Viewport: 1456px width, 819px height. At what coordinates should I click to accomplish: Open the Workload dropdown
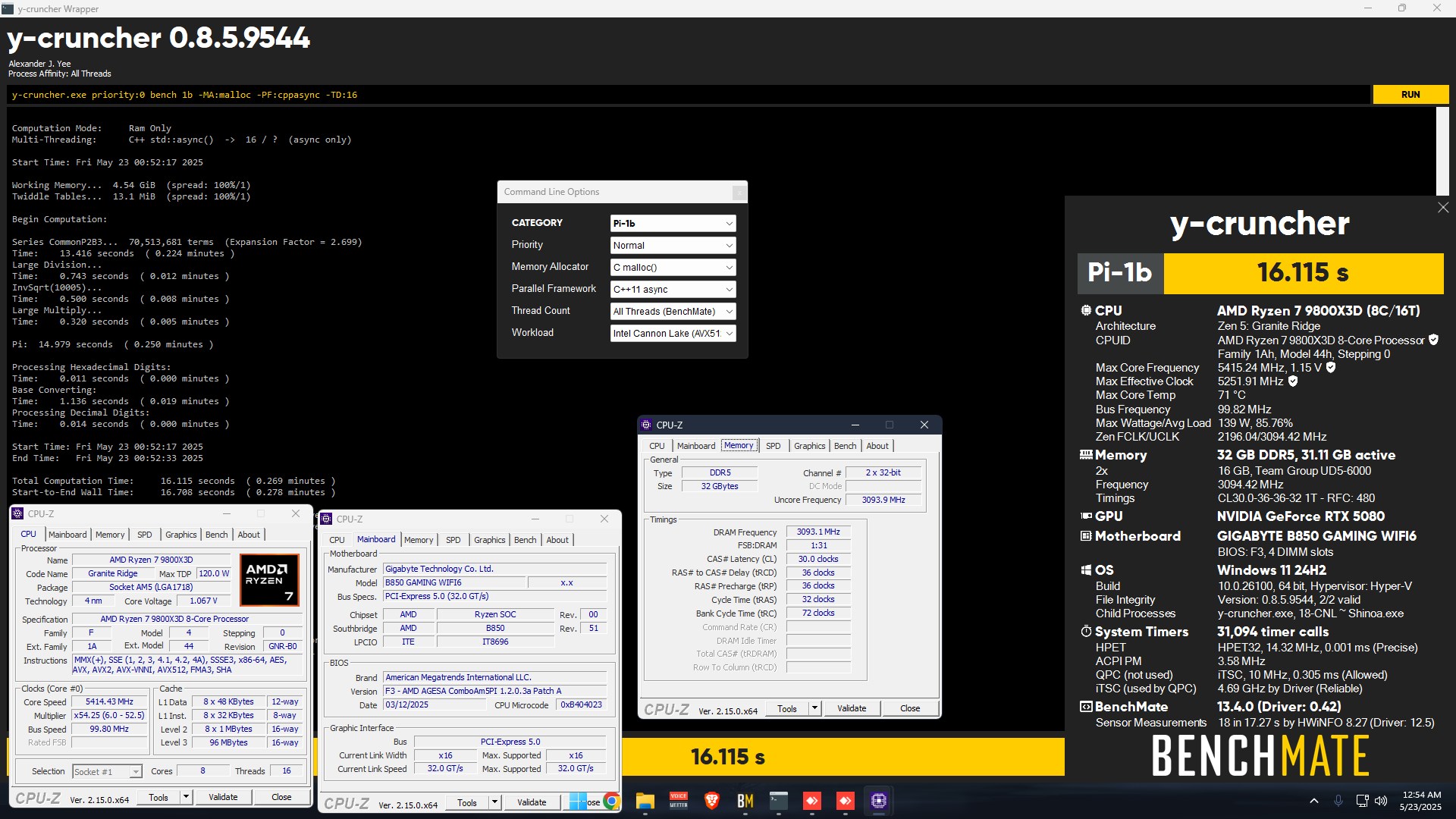(x=673, y=333)
